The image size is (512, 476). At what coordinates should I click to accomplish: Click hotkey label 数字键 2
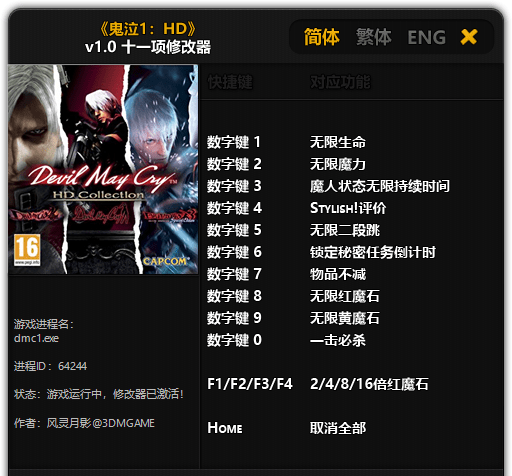(x=234, y=164)
